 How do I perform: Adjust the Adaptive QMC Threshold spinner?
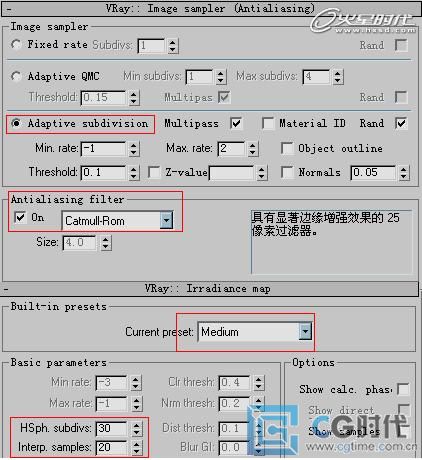[134, 98]
